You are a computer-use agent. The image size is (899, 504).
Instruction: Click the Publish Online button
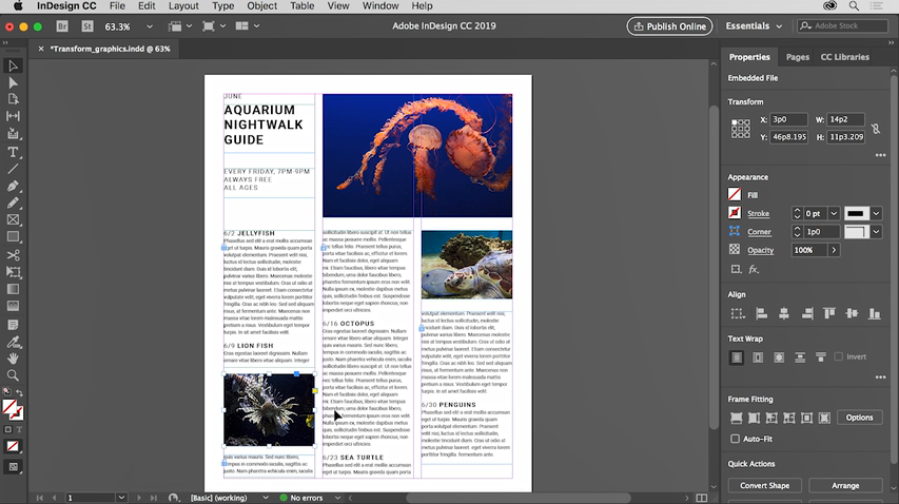click(x=669, y=26)
